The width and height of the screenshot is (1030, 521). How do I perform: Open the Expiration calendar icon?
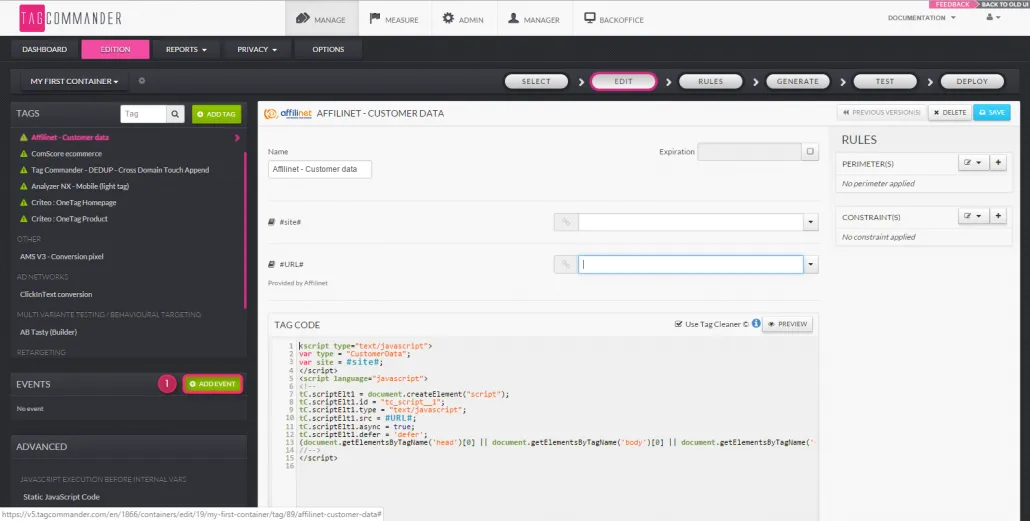pos(811,152)
